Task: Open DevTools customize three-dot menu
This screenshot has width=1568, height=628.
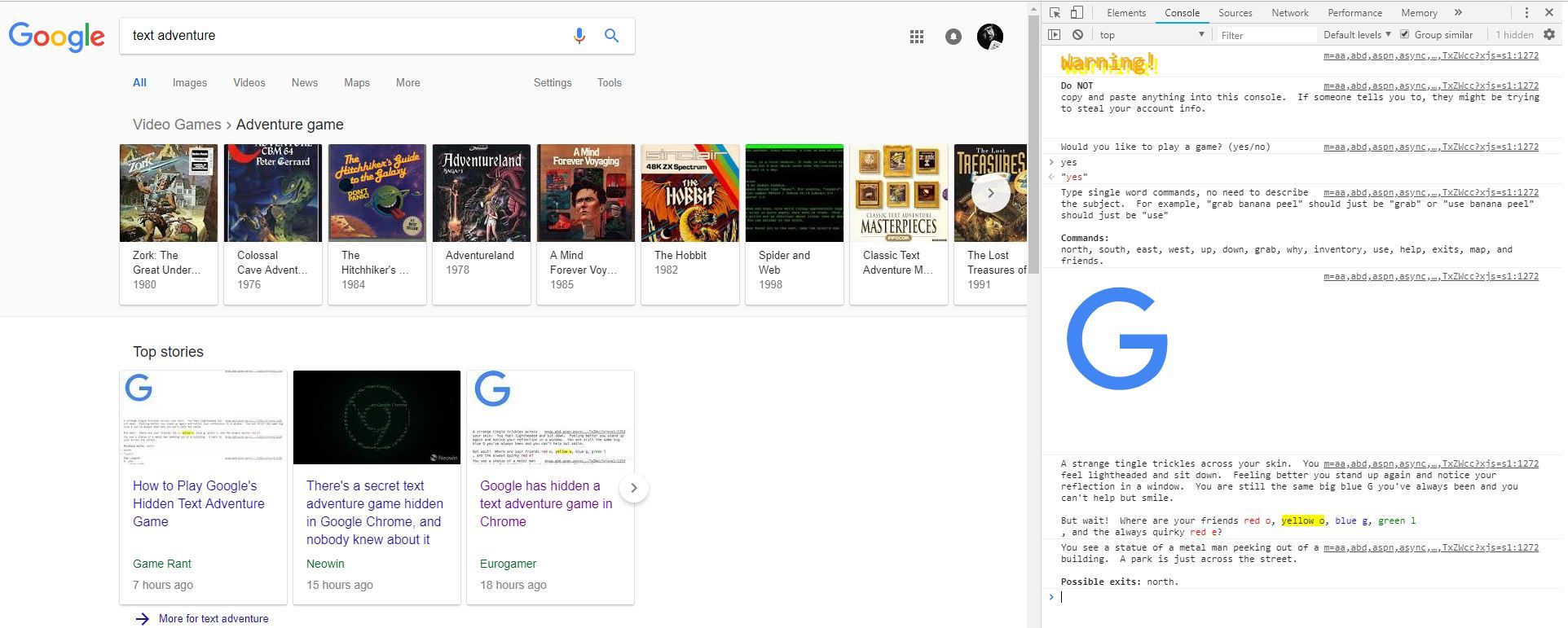Action: pos(1526,12)
